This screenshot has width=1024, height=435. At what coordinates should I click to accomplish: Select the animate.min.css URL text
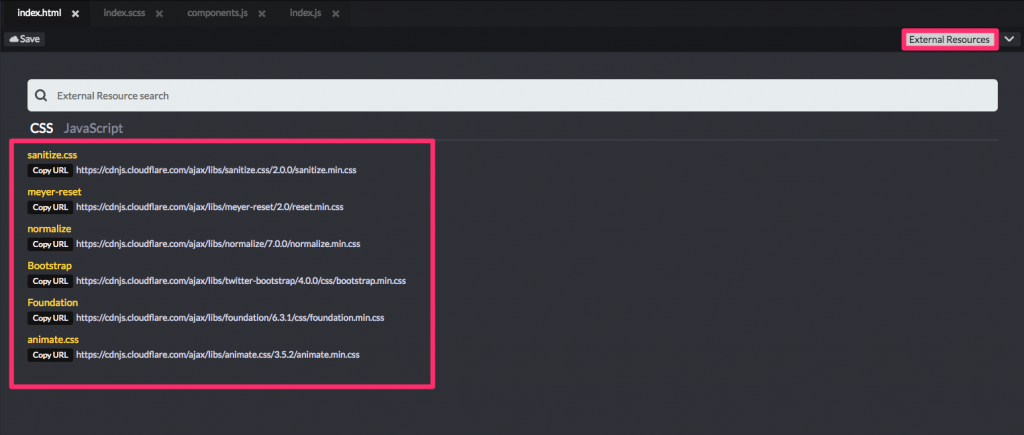coord(218,355)
